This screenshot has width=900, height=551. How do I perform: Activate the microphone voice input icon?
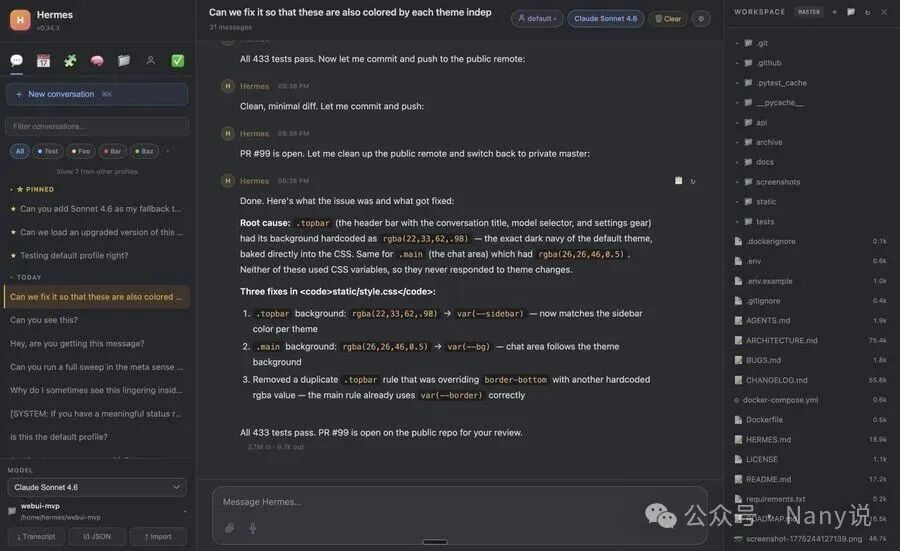(253, 528)
